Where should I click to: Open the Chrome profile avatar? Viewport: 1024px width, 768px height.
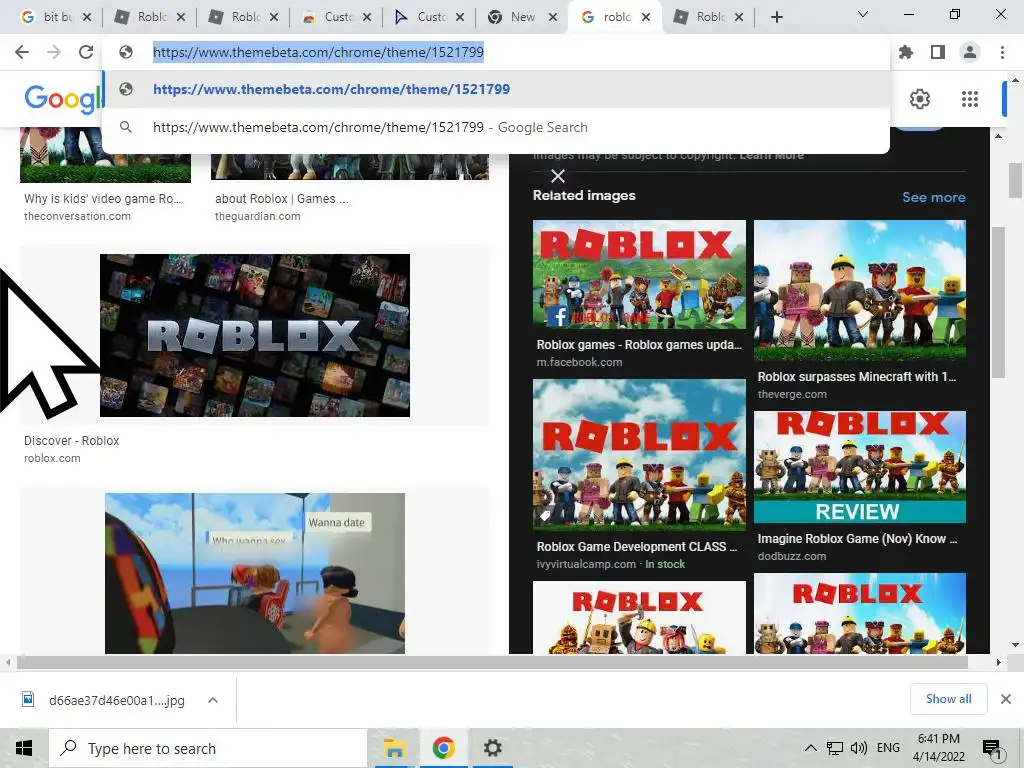tap(970, 52)
